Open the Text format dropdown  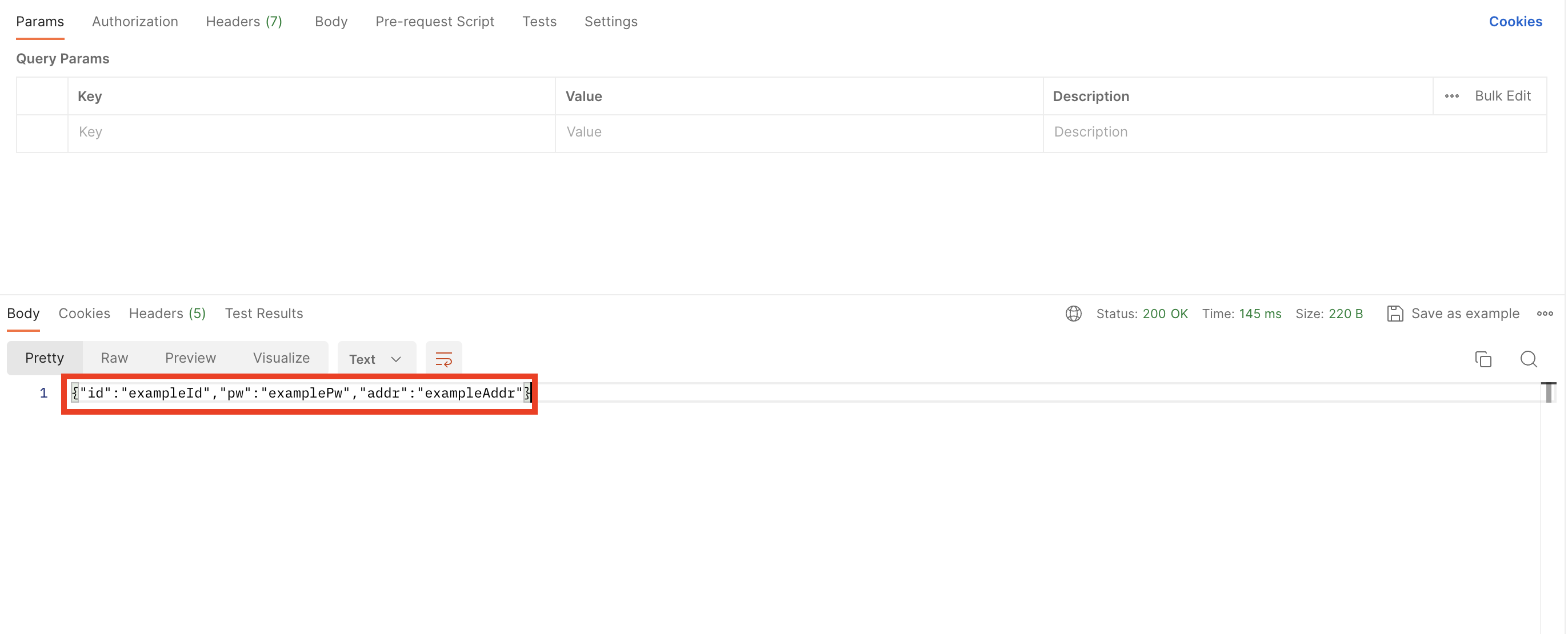(375, 359)
